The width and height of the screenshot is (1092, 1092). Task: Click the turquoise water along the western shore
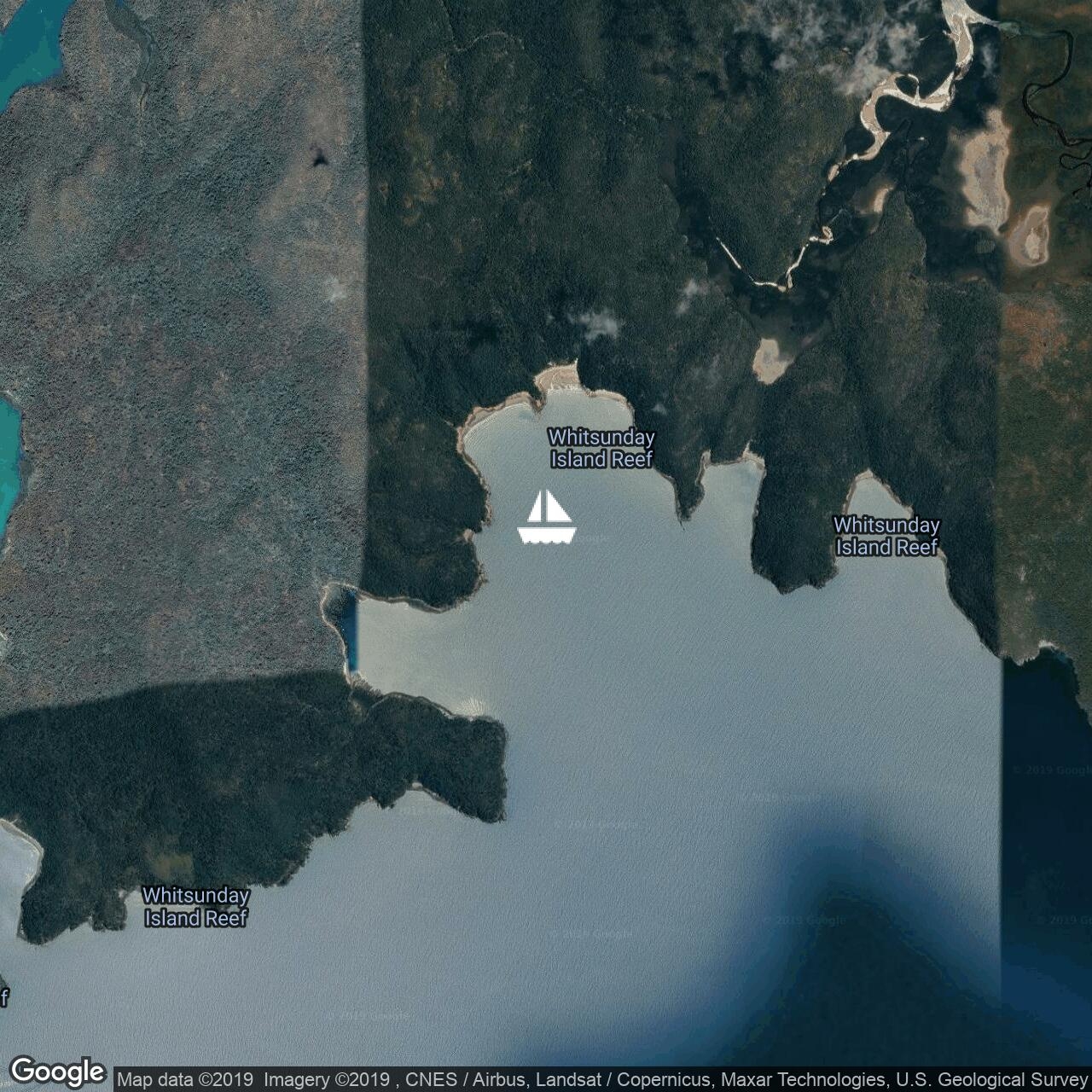point(9,461)
